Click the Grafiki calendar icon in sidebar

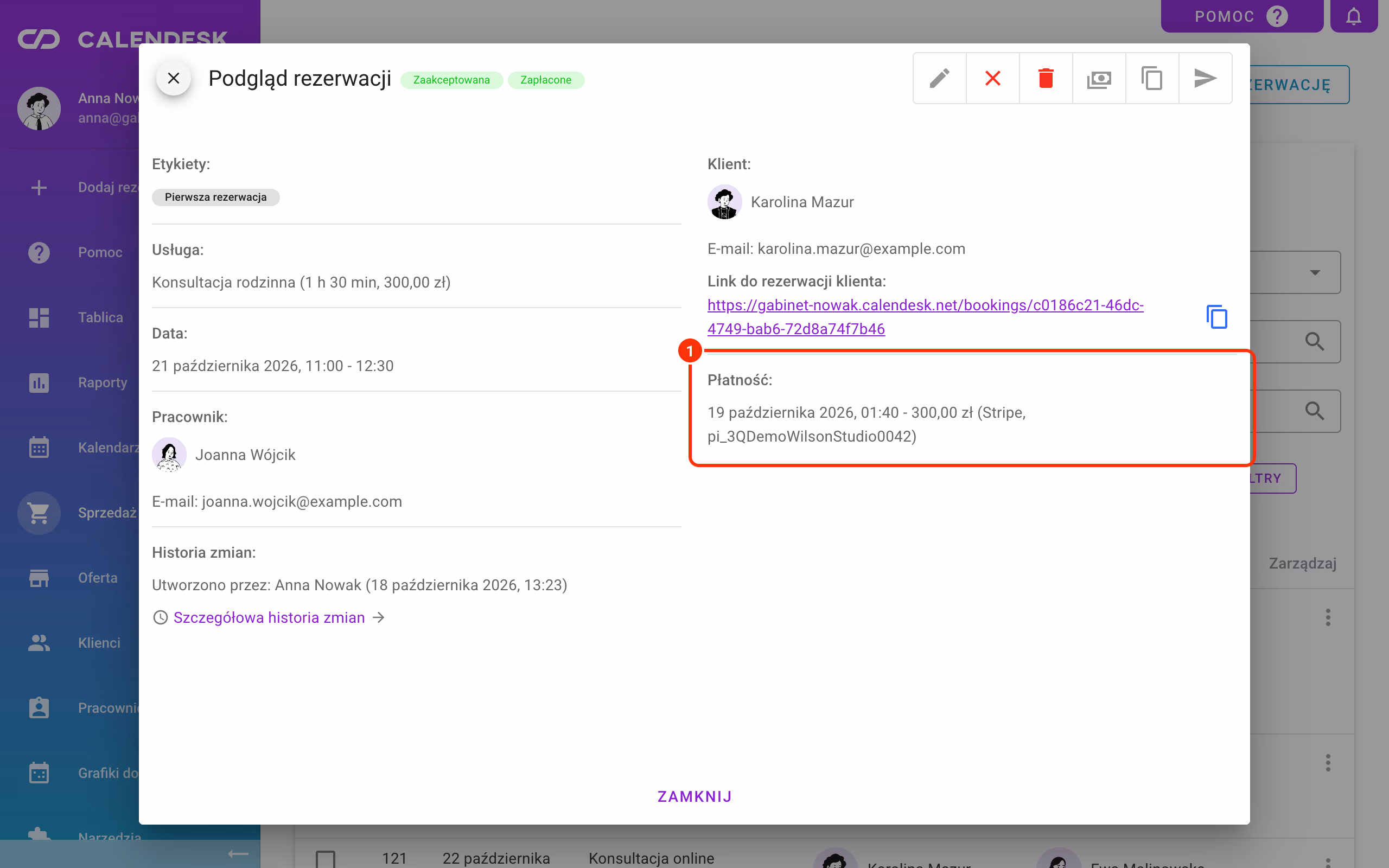(39, 773)
